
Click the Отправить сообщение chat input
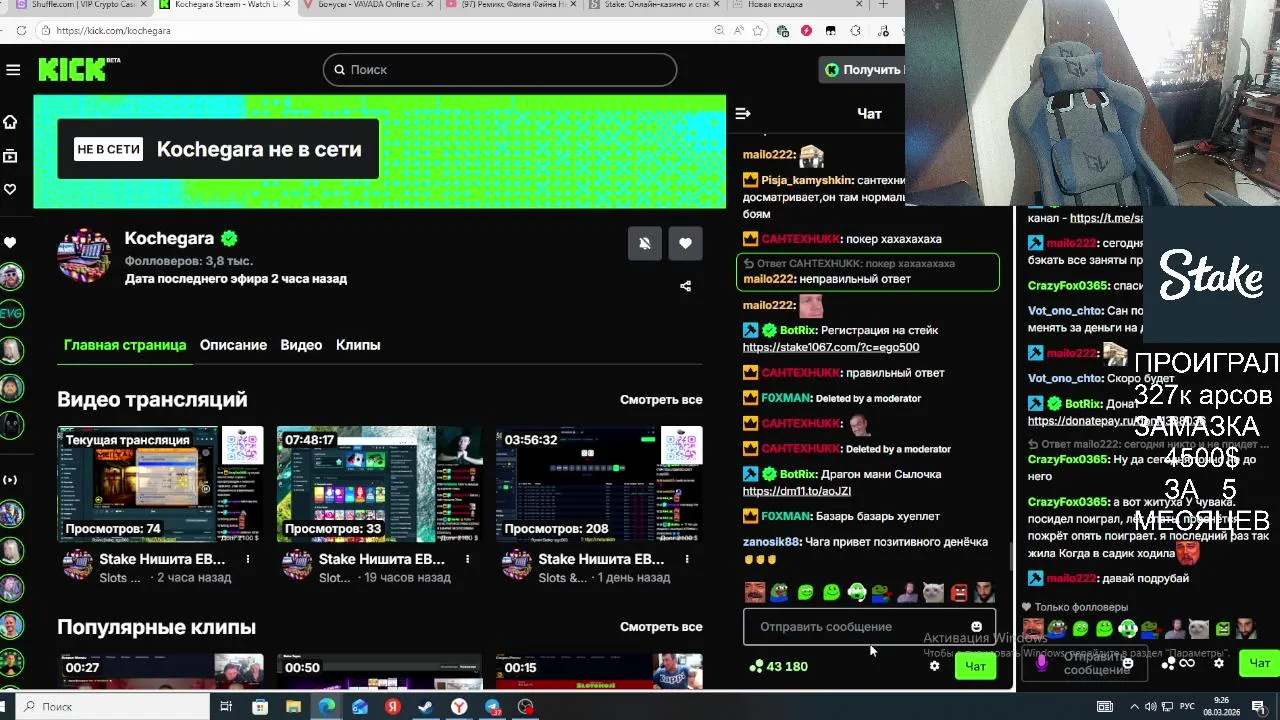(x=869, y=627)
